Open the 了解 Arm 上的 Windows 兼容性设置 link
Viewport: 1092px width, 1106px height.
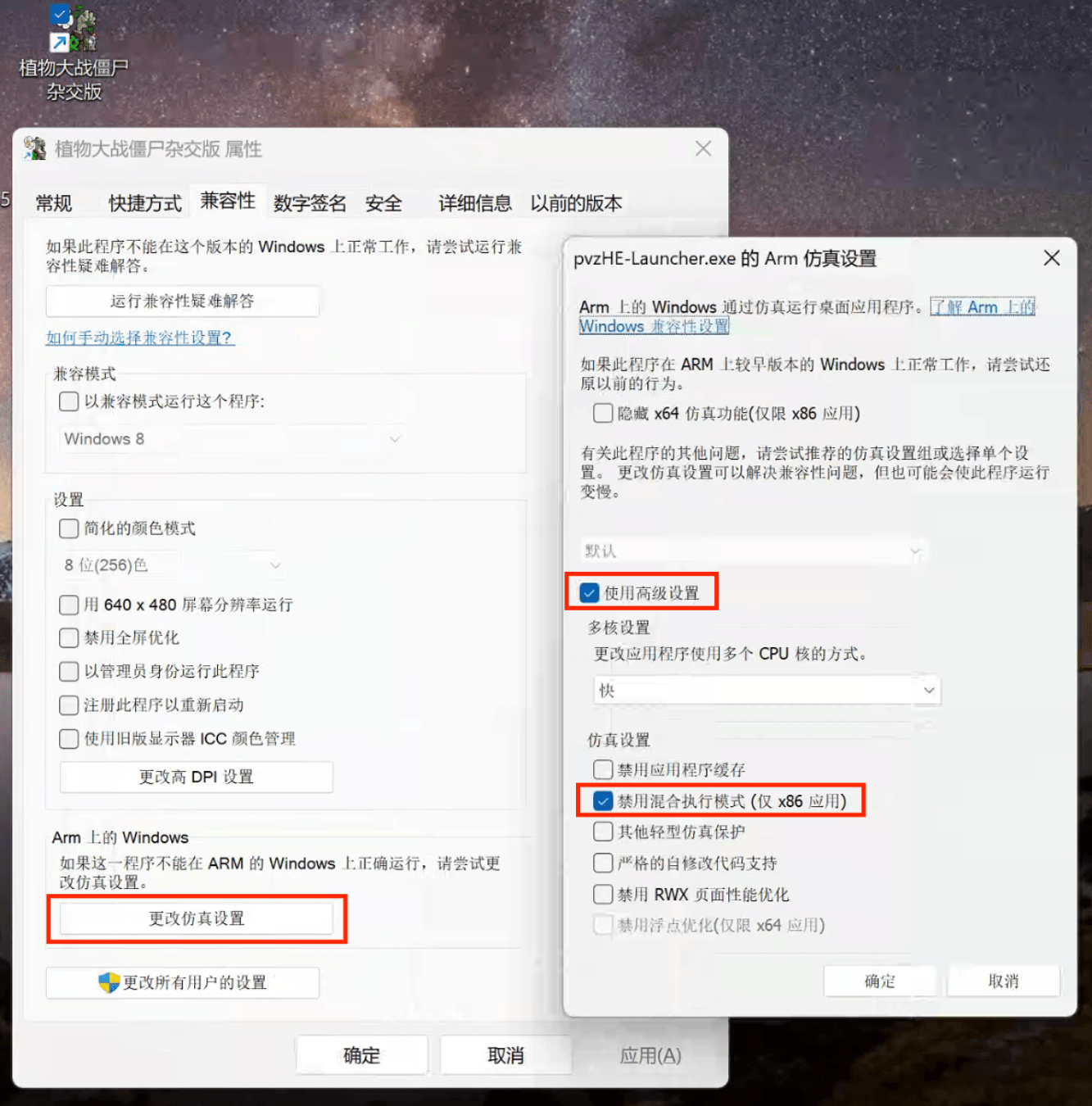(982, 307)
